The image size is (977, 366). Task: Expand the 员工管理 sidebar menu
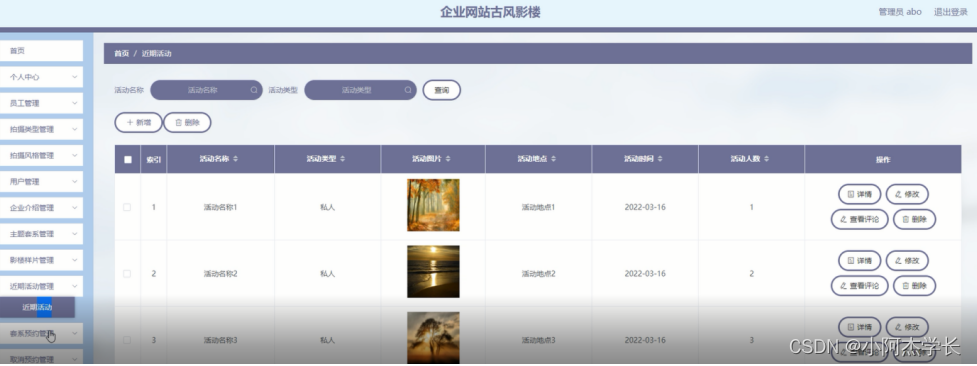(x=42, y=104)
